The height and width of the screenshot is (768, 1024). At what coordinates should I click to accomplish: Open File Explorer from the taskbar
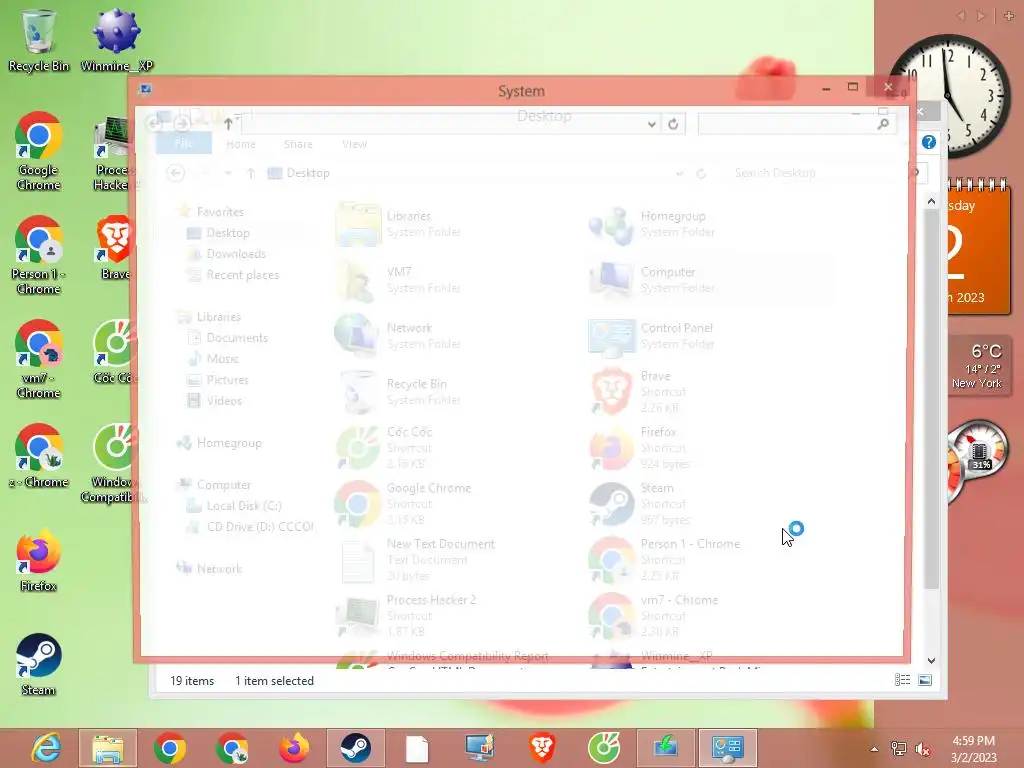[108, 748]
